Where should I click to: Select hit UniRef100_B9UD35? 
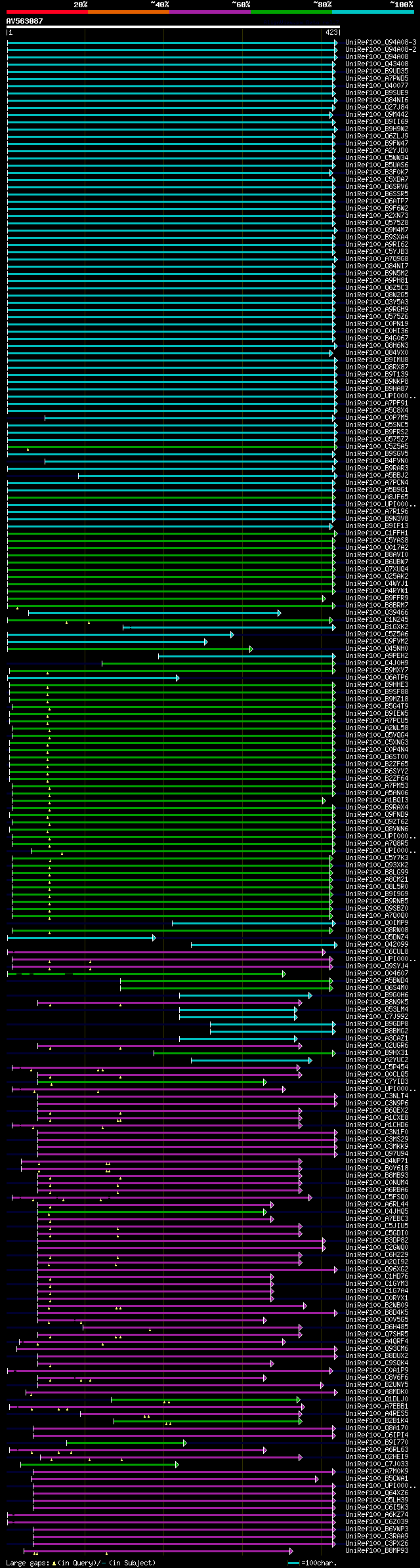pyautogui.click(x=377, y=72)
